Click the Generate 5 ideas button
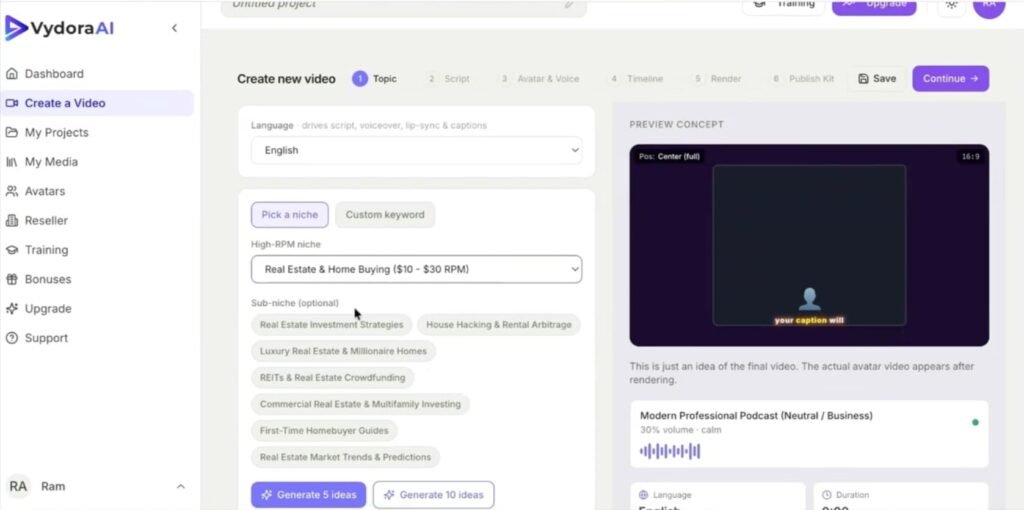 pos(309,495)
